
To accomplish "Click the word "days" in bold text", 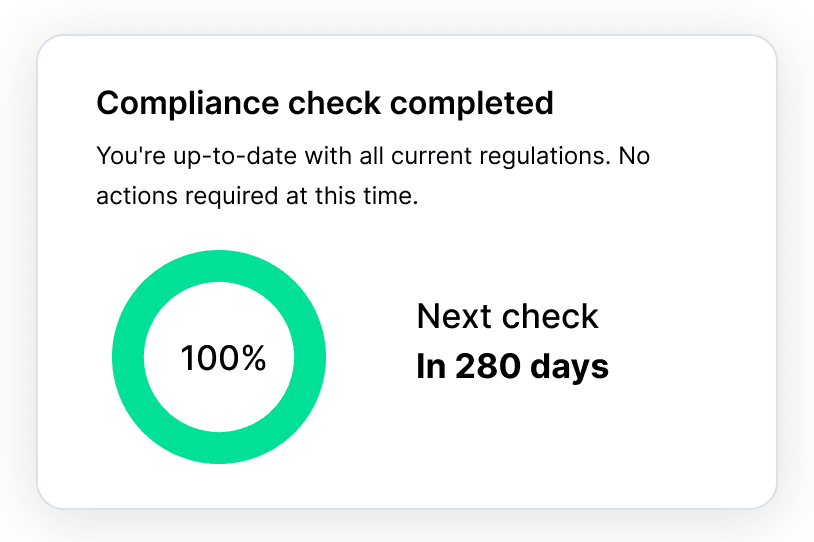I will [569, 368].
